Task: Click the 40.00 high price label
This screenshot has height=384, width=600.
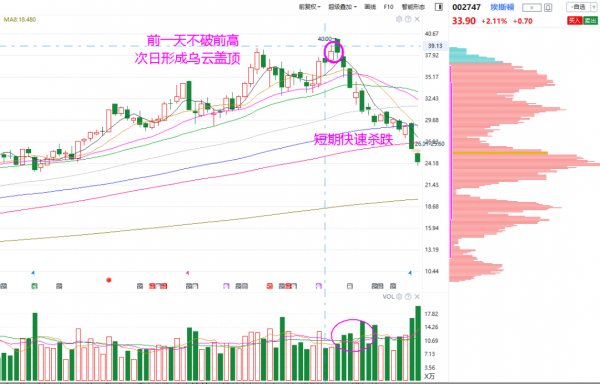Action: click(324, 39)
